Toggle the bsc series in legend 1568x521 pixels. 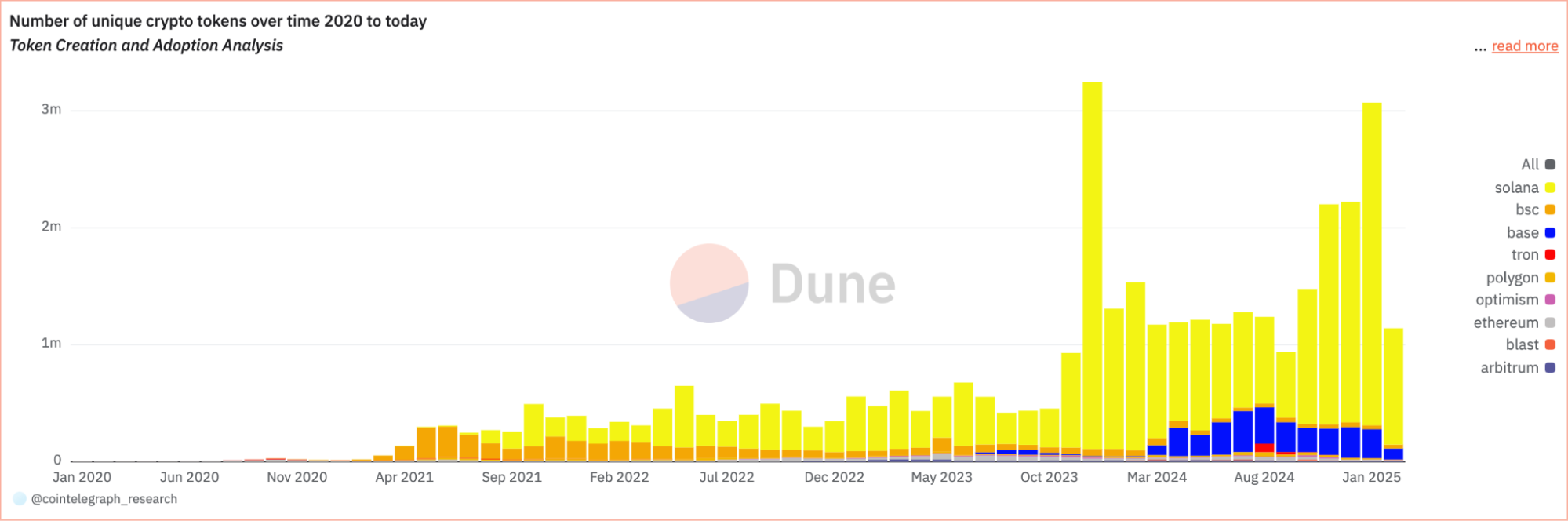coord(1535,209)
